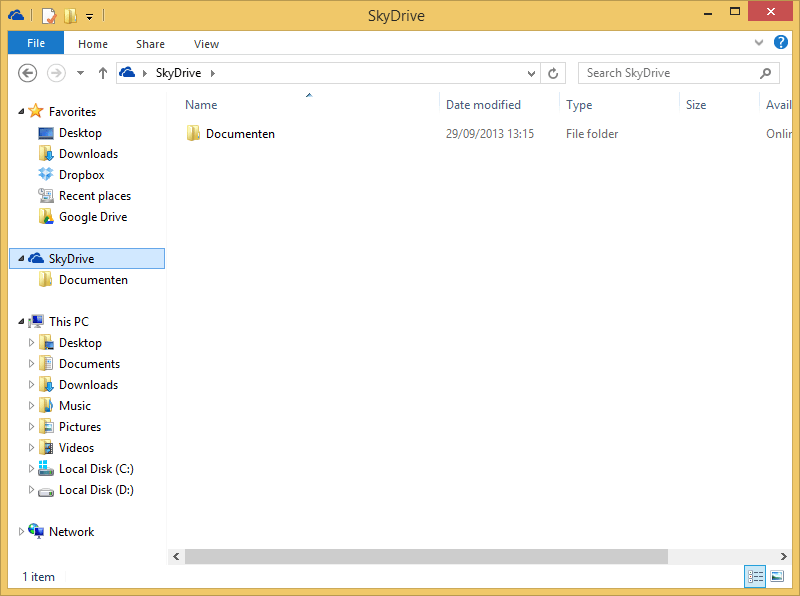
Task: Open Dropbox in Favorites
Action: pyautogui.click(x=82, y=175)
